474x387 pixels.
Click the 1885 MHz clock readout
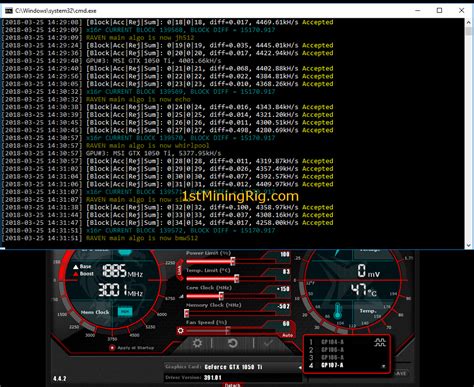click(122, 271)
